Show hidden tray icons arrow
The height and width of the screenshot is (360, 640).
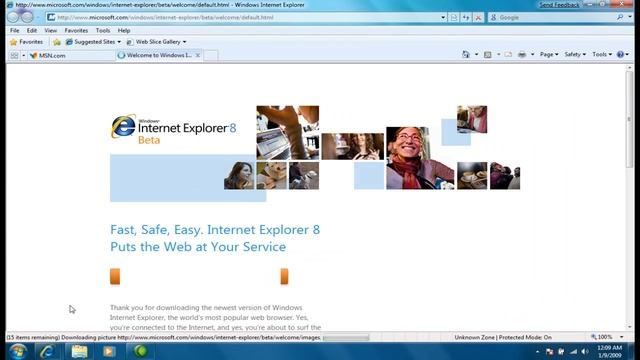(538, 351)
